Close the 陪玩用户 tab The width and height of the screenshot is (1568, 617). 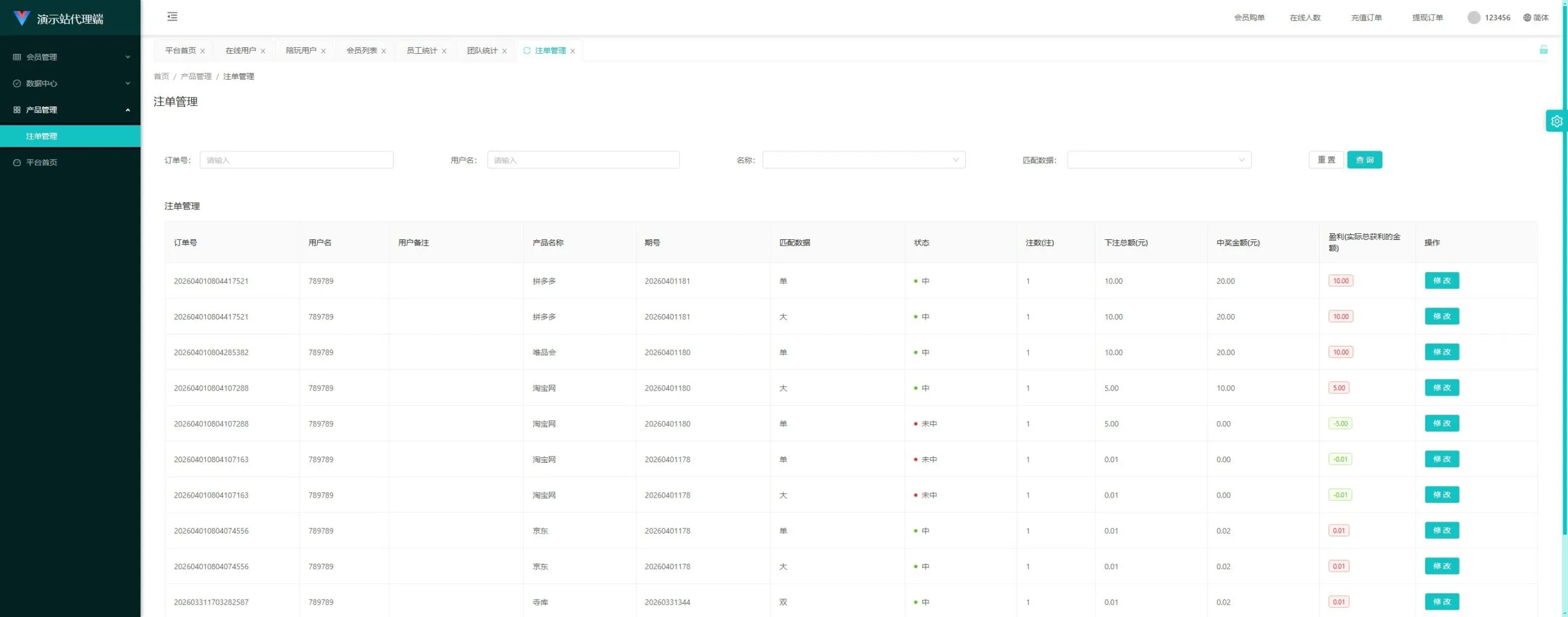click(323, 51)
